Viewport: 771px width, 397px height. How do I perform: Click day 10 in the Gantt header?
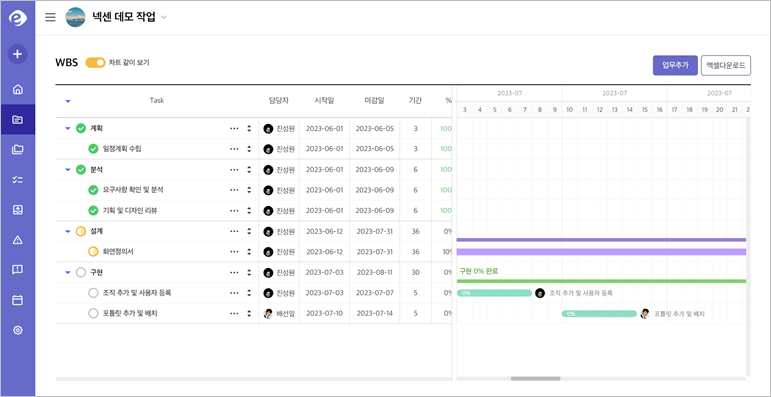[569, 110]
